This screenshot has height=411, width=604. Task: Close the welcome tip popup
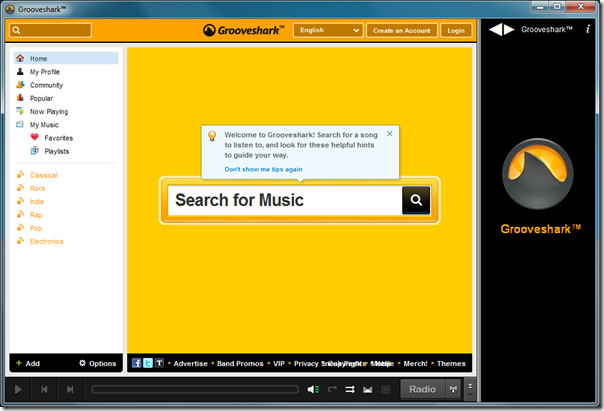(x=389, y=134)
